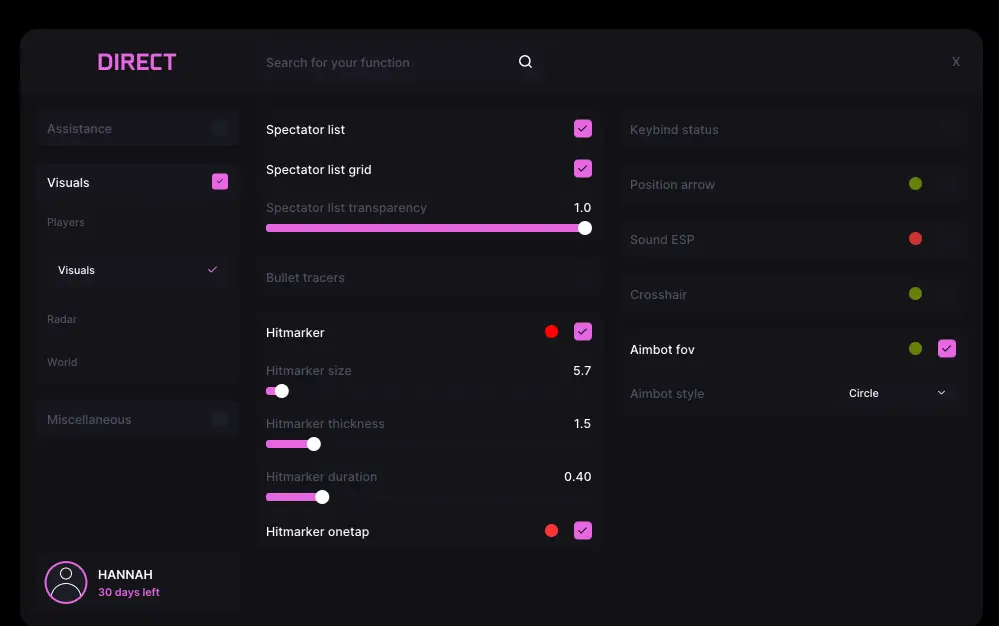The image size is (999, 626).
Task: Toggle the Hitmarker onetap checkbox
Action: pos(583,531)
